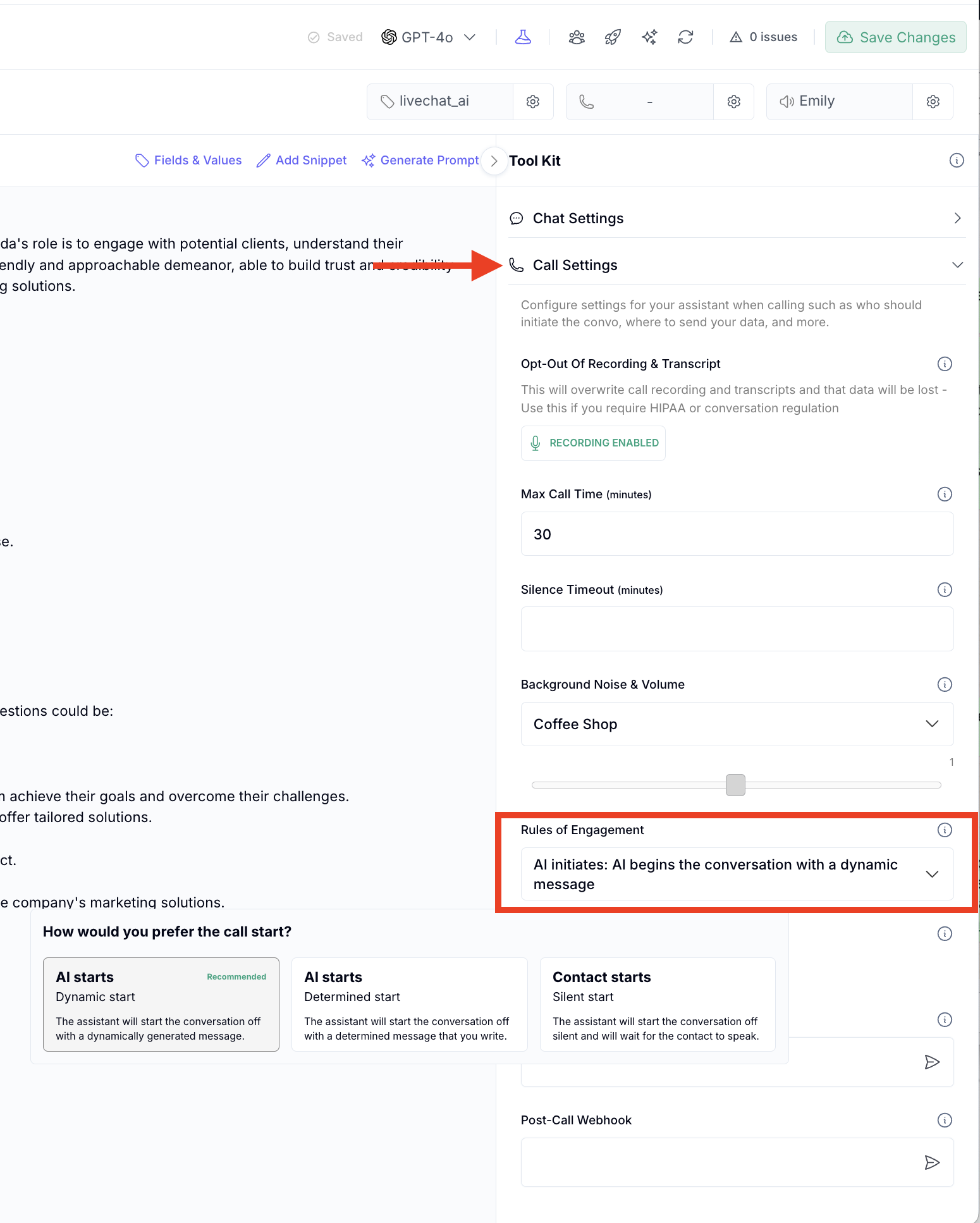Select the AI starts Dynamic start option
Viewport: 980px width, 1223px height.
click(161, 1004)
